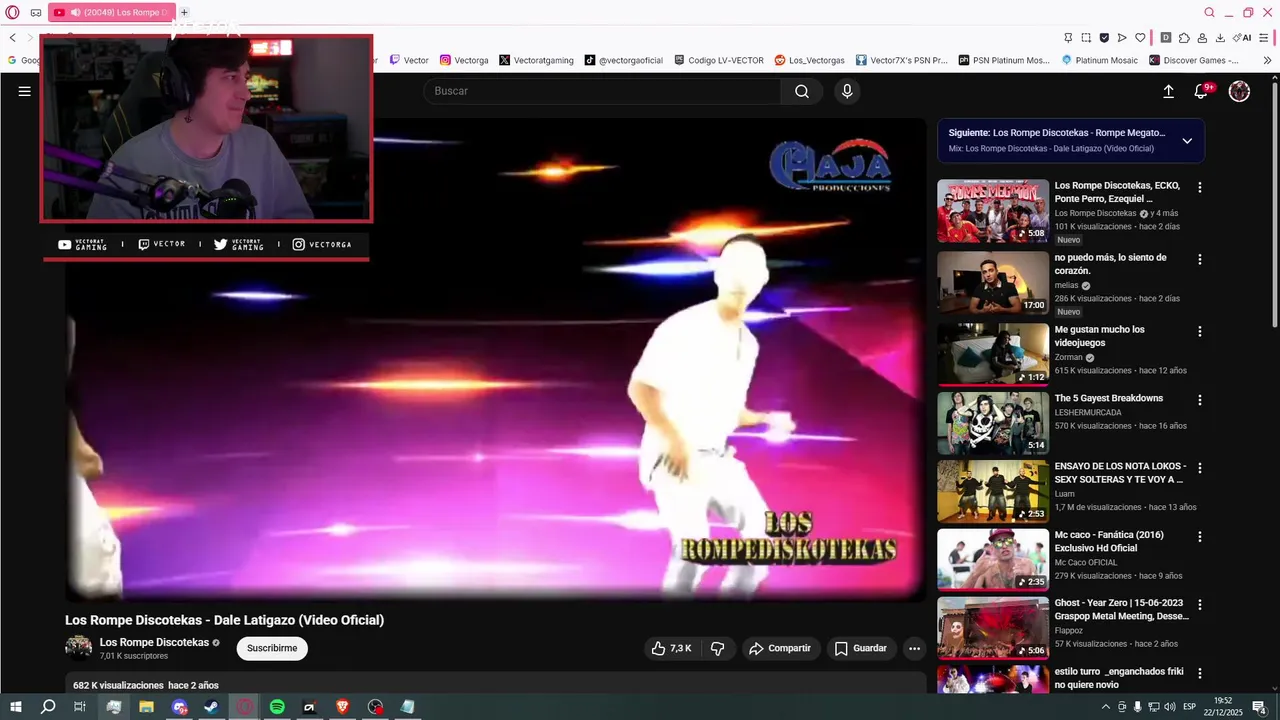The width and height of the screenshot is (1280, 720).
Task: Click the YouTube Buscar search field
Action: (x=602, y=91)
